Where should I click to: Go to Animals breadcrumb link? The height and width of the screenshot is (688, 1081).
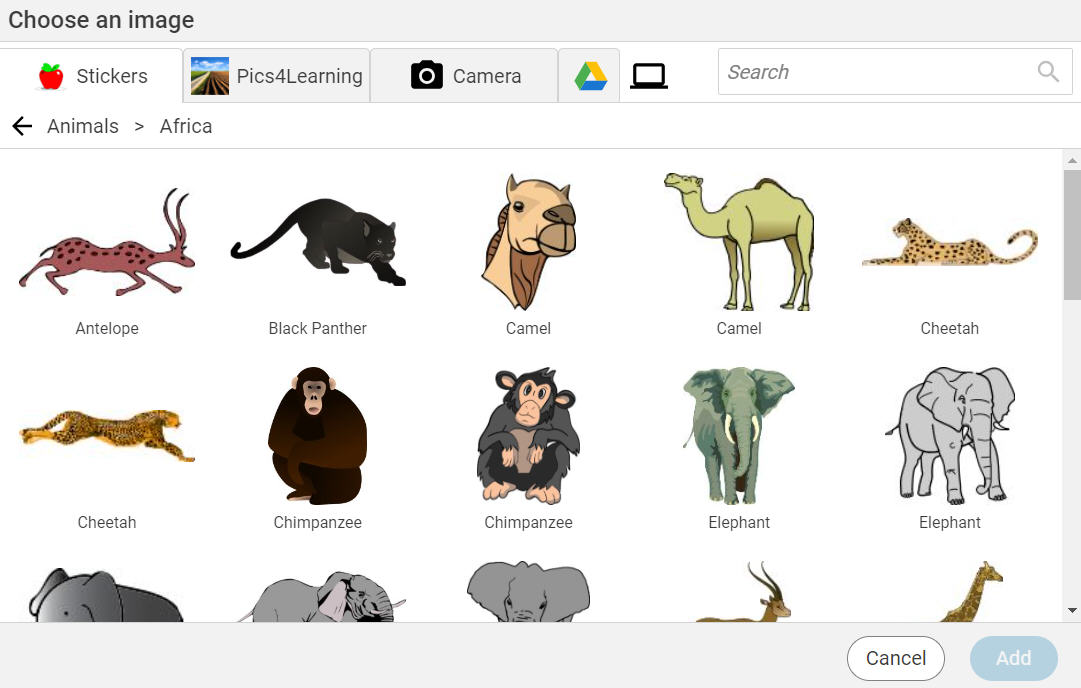tap(83, 126)
